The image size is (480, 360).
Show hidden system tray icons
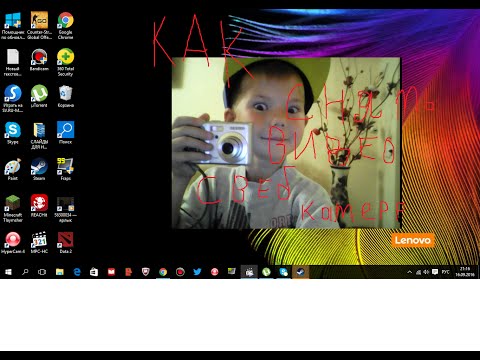pos(409,272)
